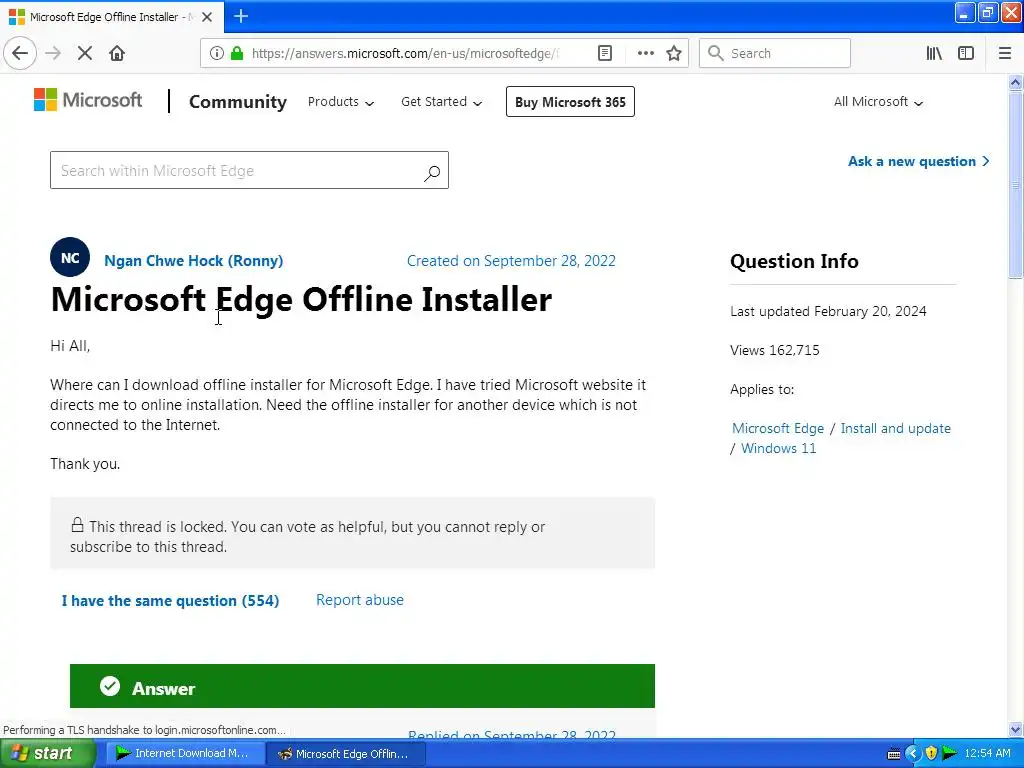Open Ngan Chwe Hock (Ronny) profile link
This screenshot has height=768, width=1024.
click(x=194, y=261)
